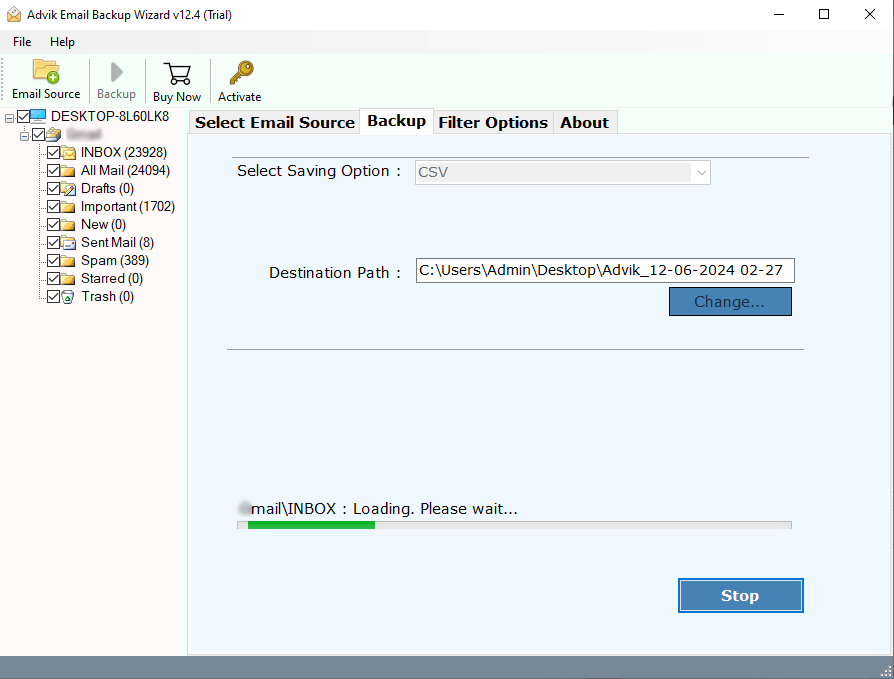Screen dimensions: 894x679
Task: Collapse the account node in the tree
Action: point(24,136)
